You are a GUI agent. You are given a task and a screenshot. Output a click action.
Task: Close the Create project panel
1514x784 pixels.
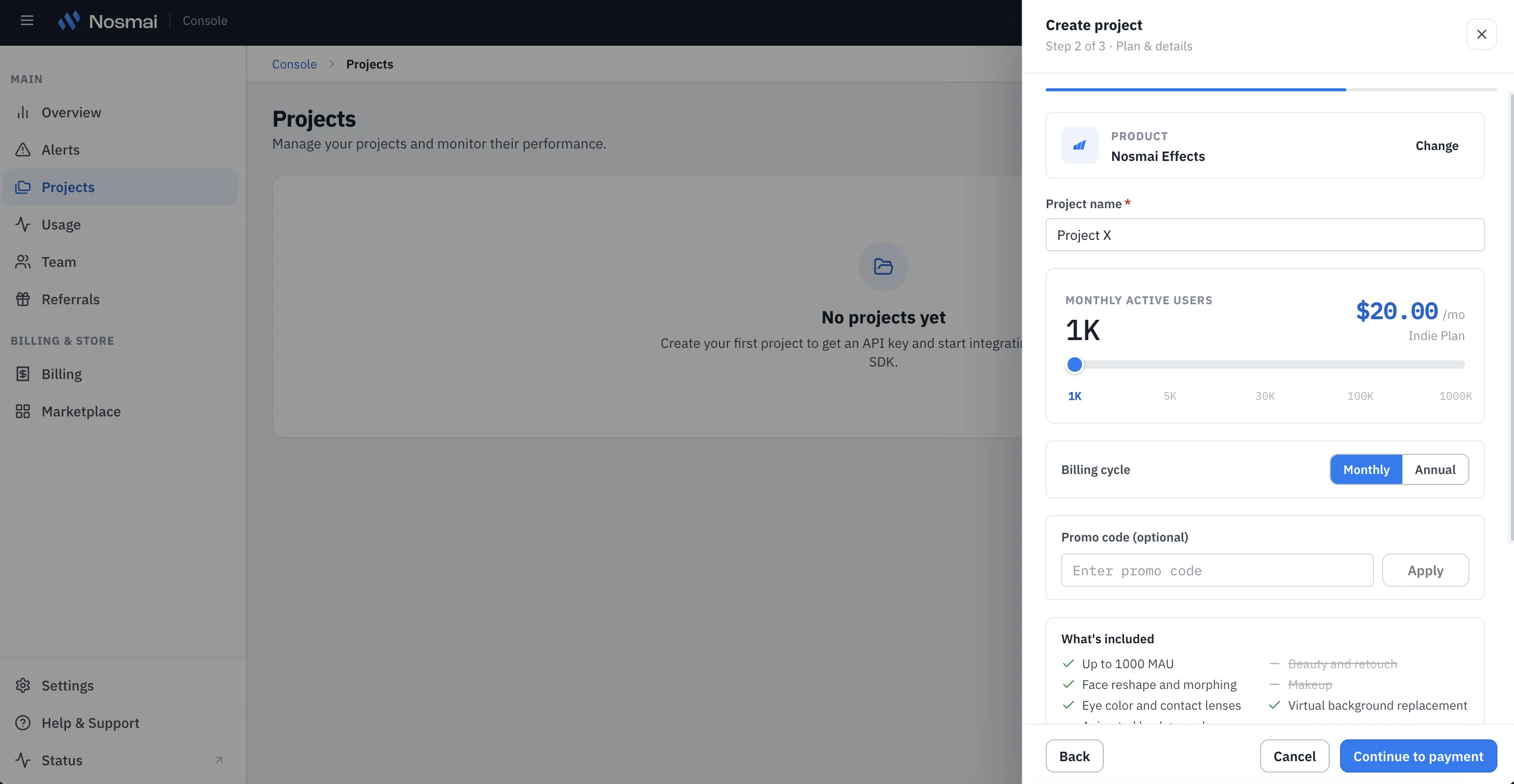coord(1481,34)
